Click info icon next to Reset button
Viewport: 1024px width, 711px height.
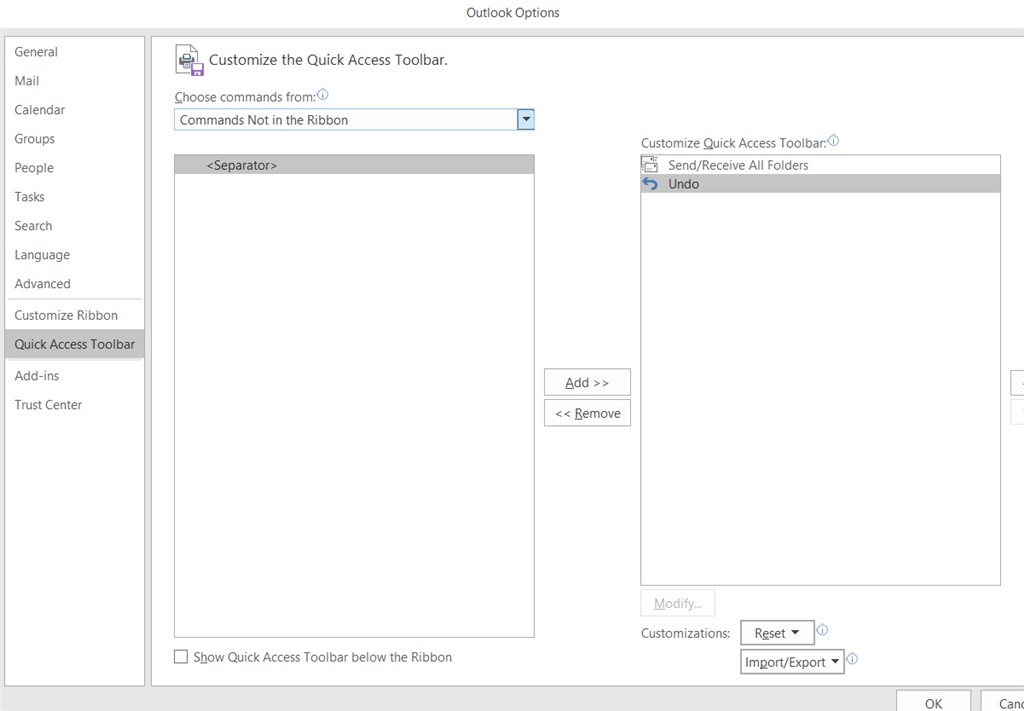coord(823,630)
